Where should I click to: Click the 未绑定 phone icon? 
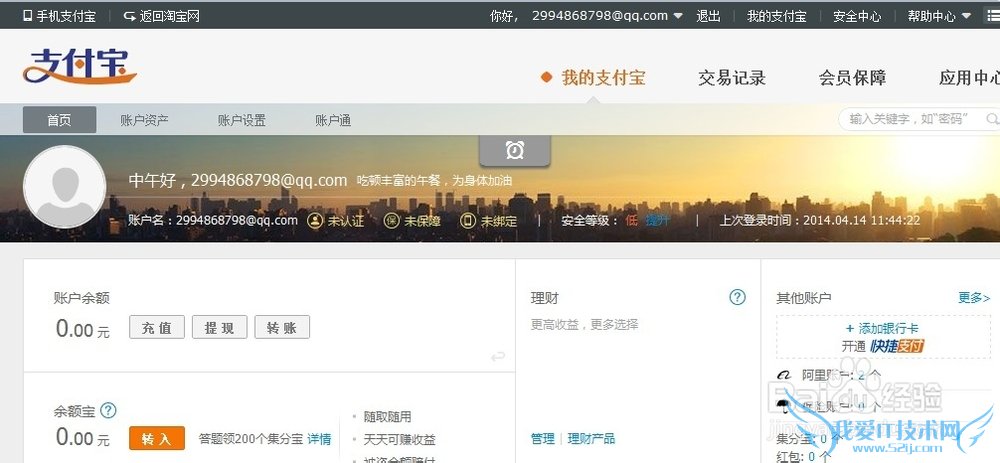[x=468, y=221]
